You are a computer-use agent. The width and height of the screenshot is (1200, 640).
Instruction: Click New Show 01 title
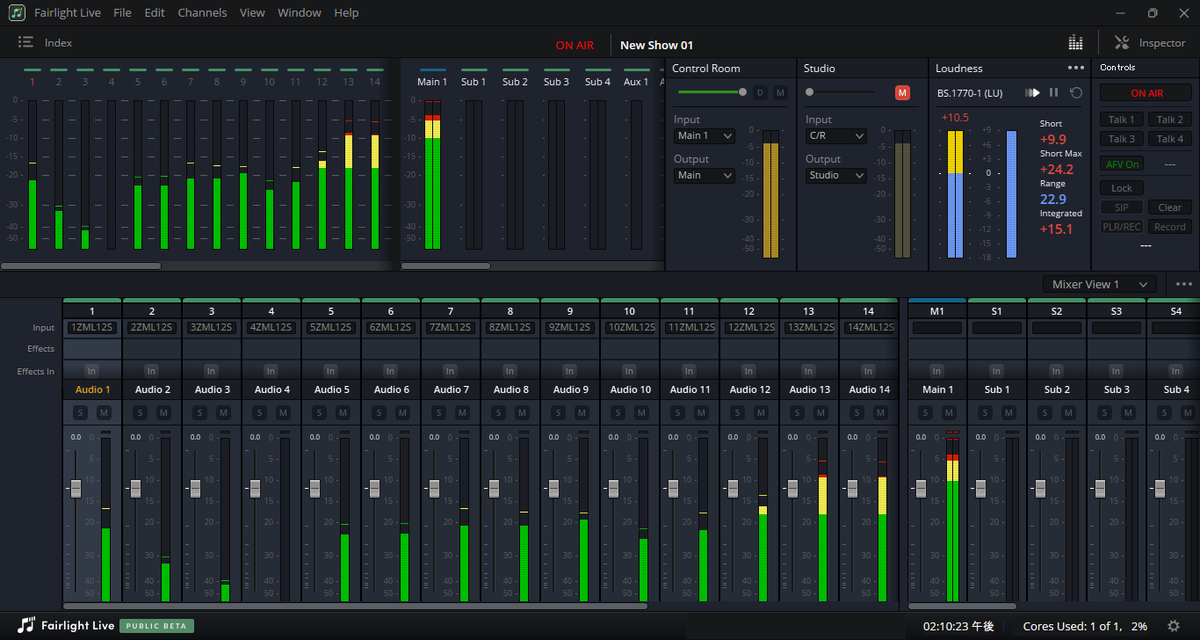coord(656,45)
